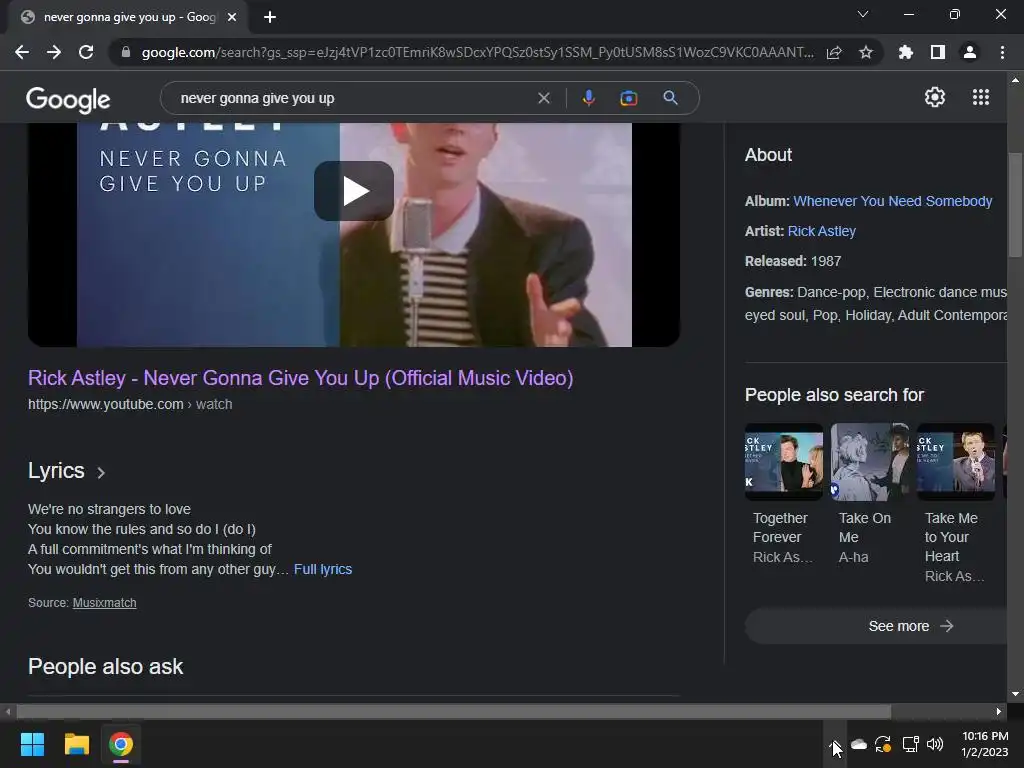Open the update sync tray icon

(884, 744)
